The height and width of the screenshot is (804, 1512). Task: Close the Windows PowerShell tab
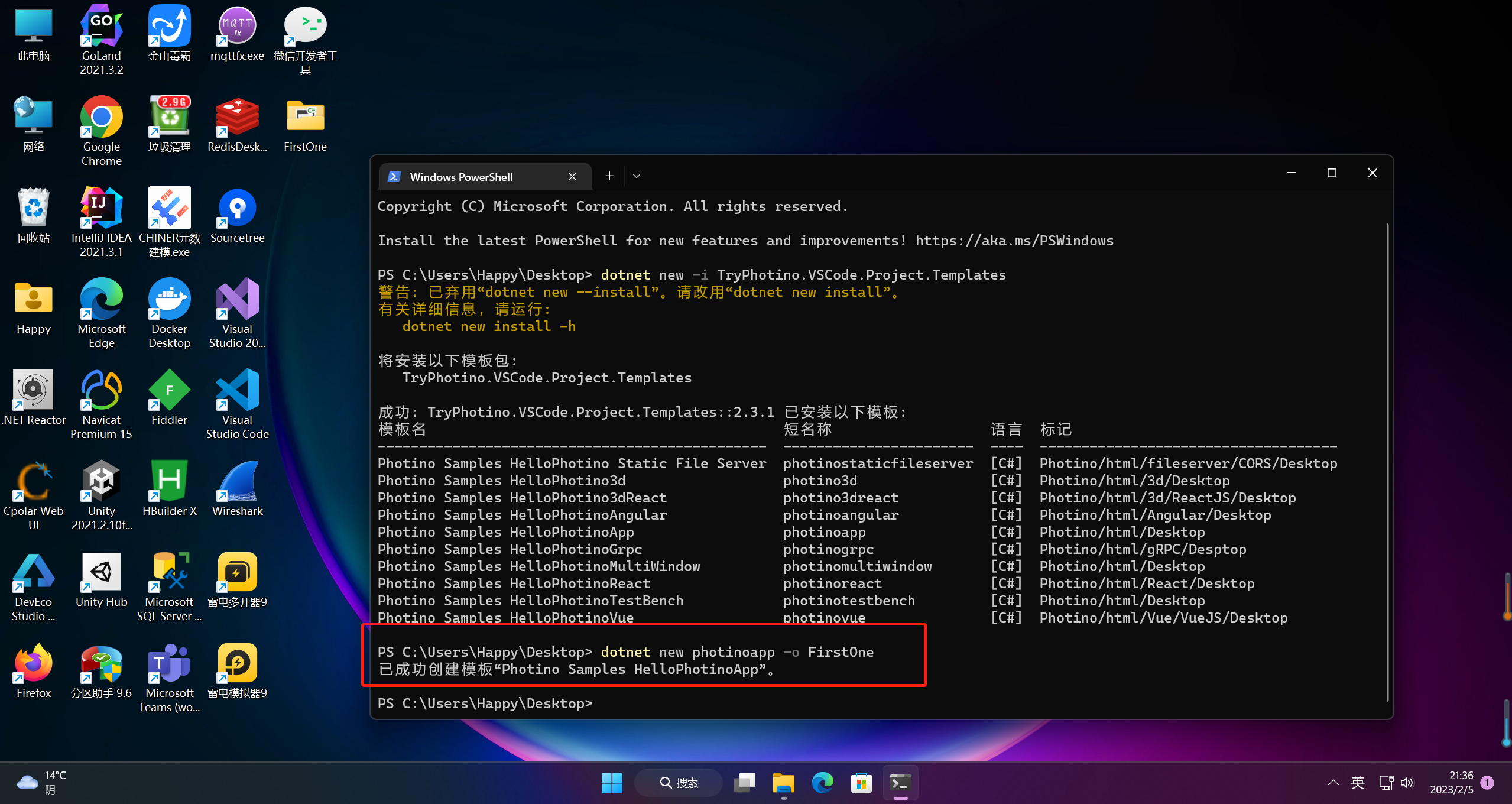pos(572,177)
